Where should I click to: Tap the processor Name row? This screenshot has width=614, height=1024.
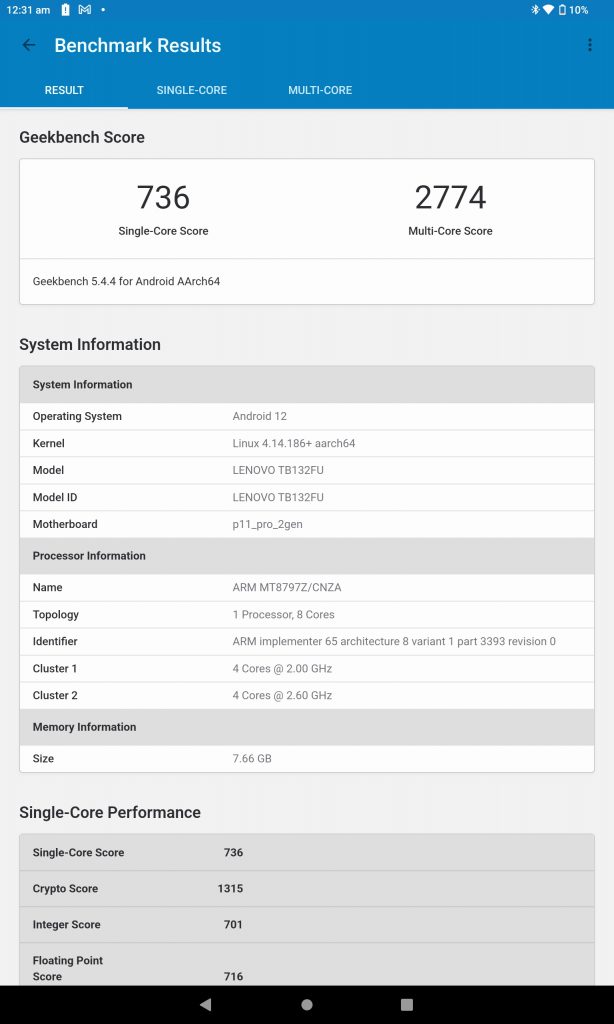[307, 587]
